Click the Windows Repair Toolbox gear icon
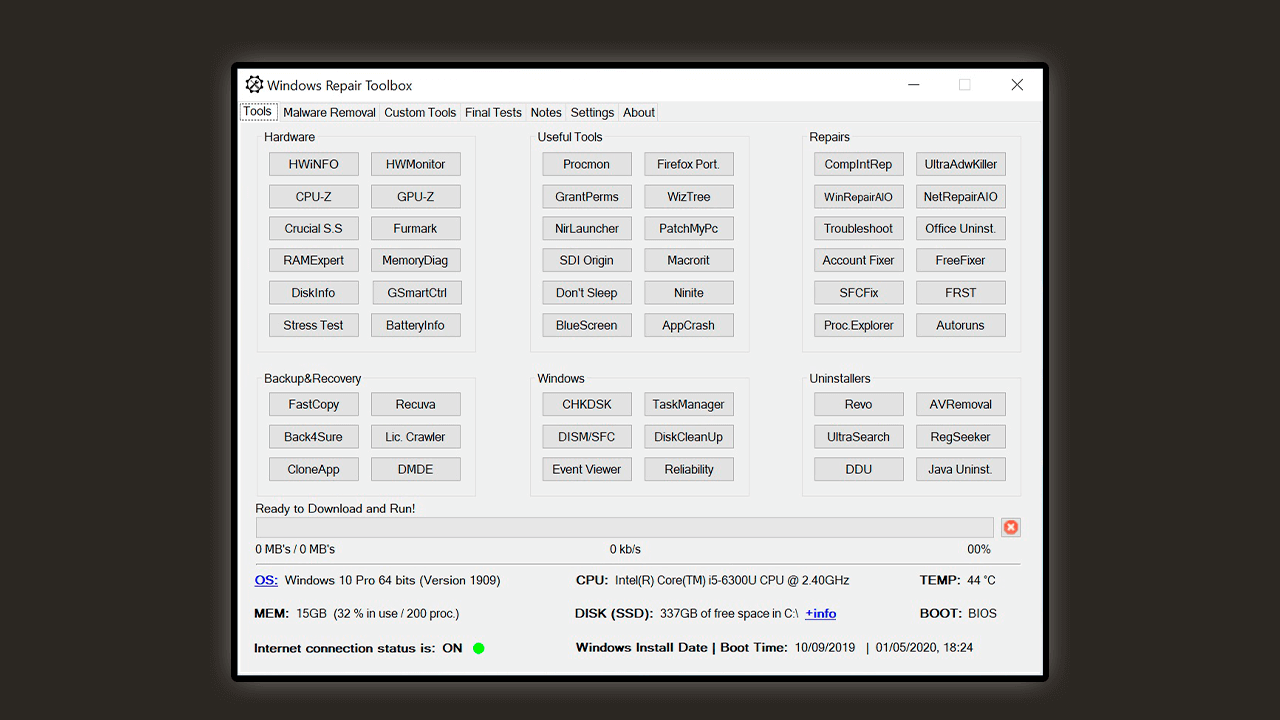The height and width of the screenshot is (720, 1280). 254,85
